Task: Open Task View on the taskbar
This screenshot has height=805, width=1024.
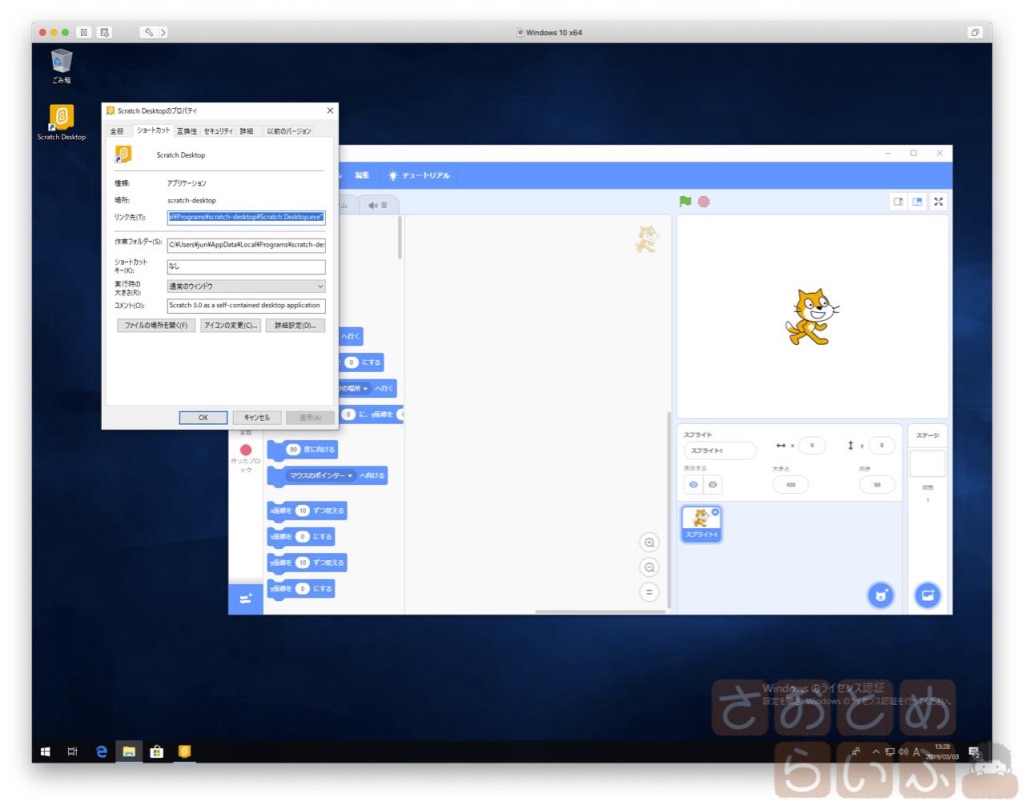Action: pyautogui.click(x=72, y=751)
